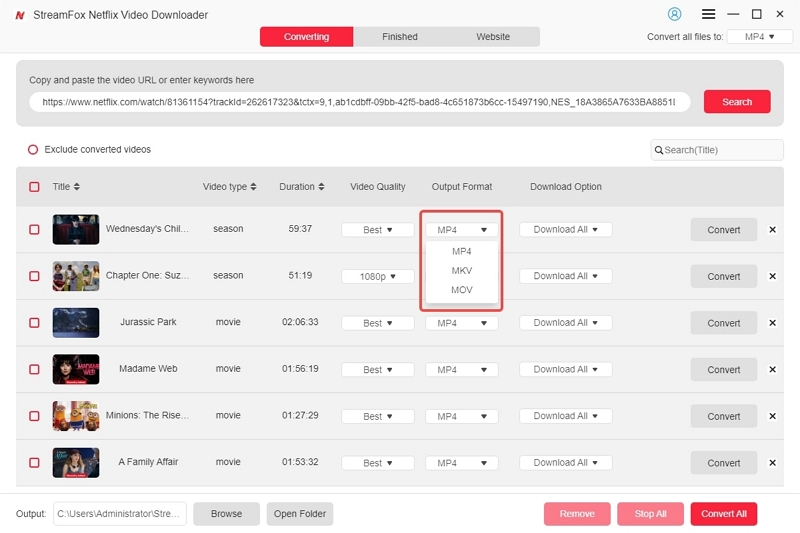Click the magnifier icon in title search

click(659, 150)
